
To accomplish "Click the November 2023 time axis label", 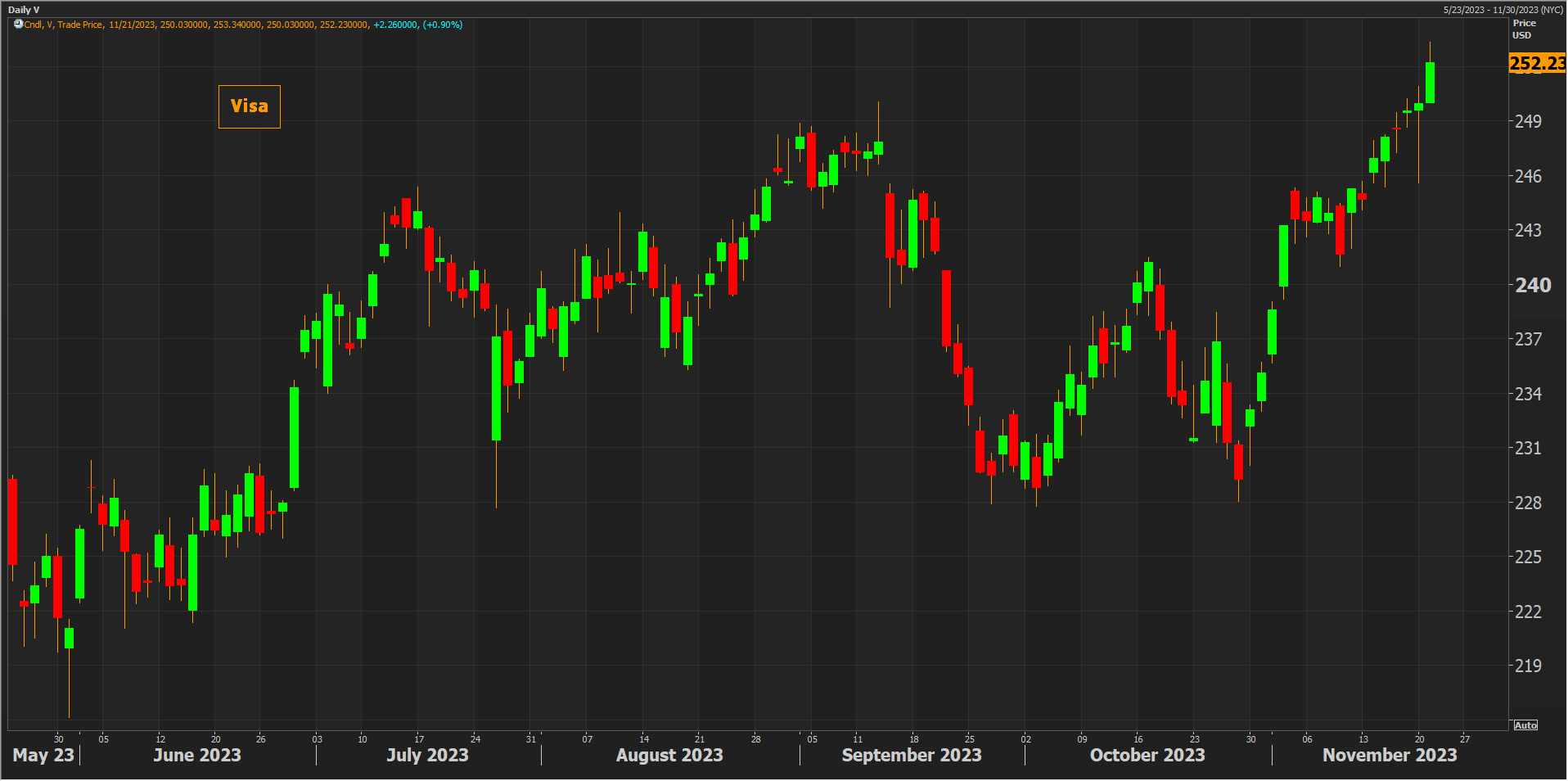I will point(1389,755).
